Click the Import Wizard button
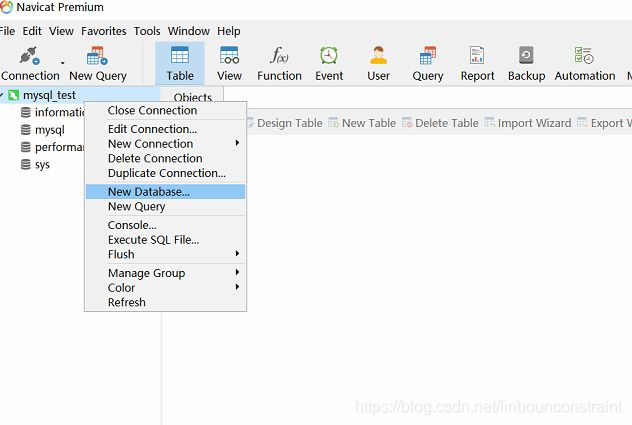The width and height of the screenshot is (632, 425). tap(528, 123)
